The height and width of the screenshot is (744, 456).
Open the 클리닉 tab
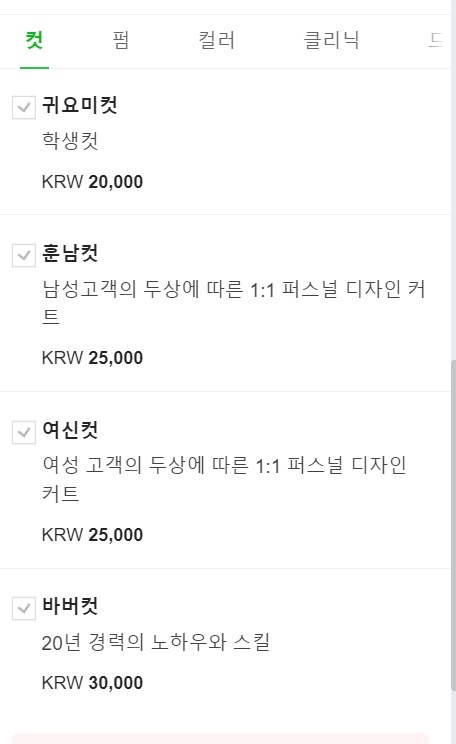coord(331,40)
